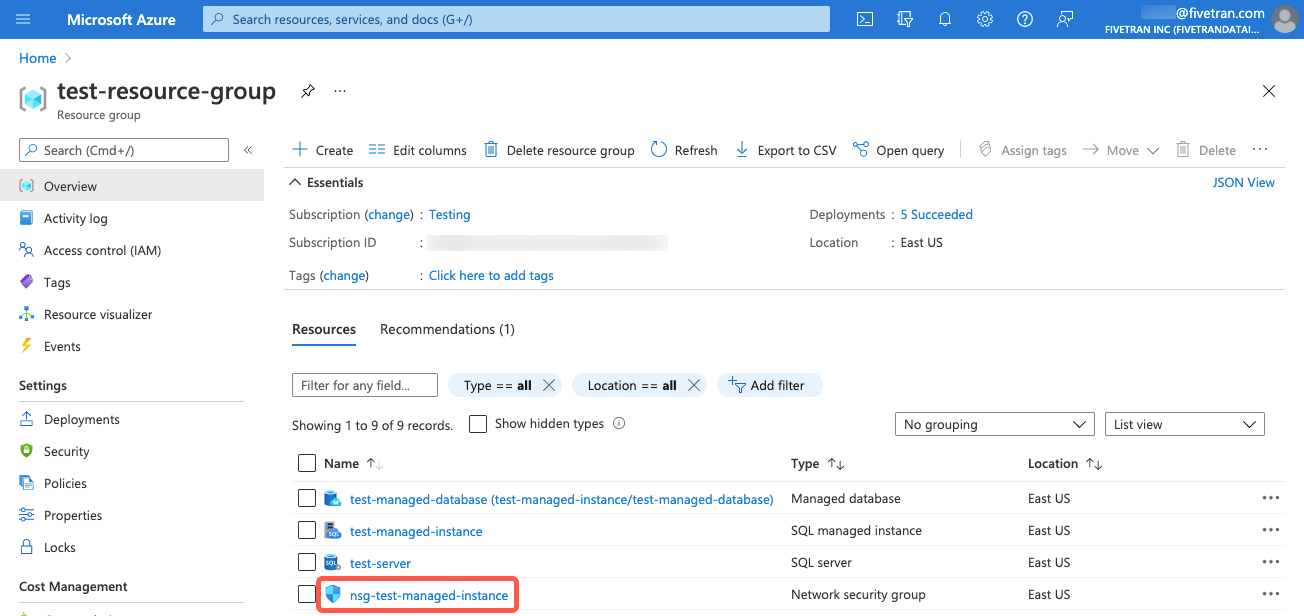The height and width of the screenshot is (616, 1304).
Task: Open the Location == all filter pill
Action: click(632, 385)
